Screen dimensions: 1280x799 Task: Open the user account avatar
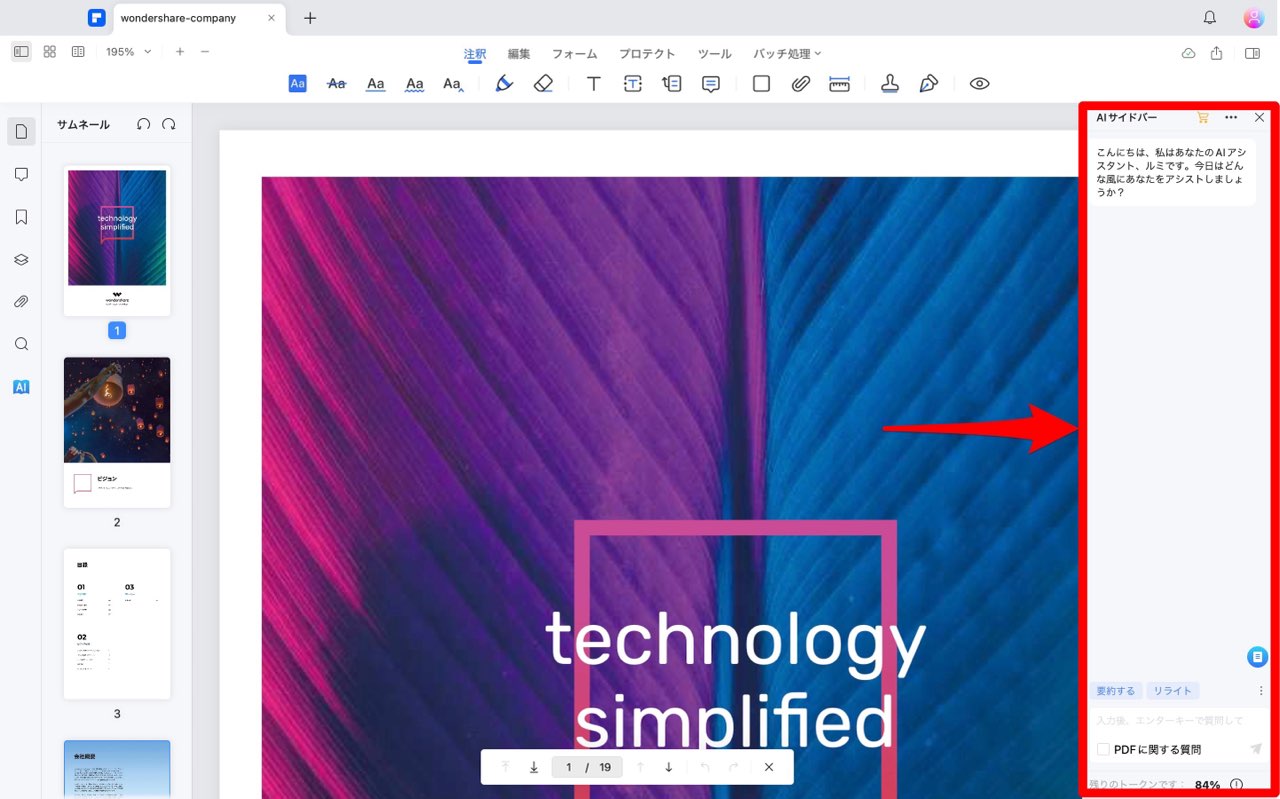(x=1254, y=18)
